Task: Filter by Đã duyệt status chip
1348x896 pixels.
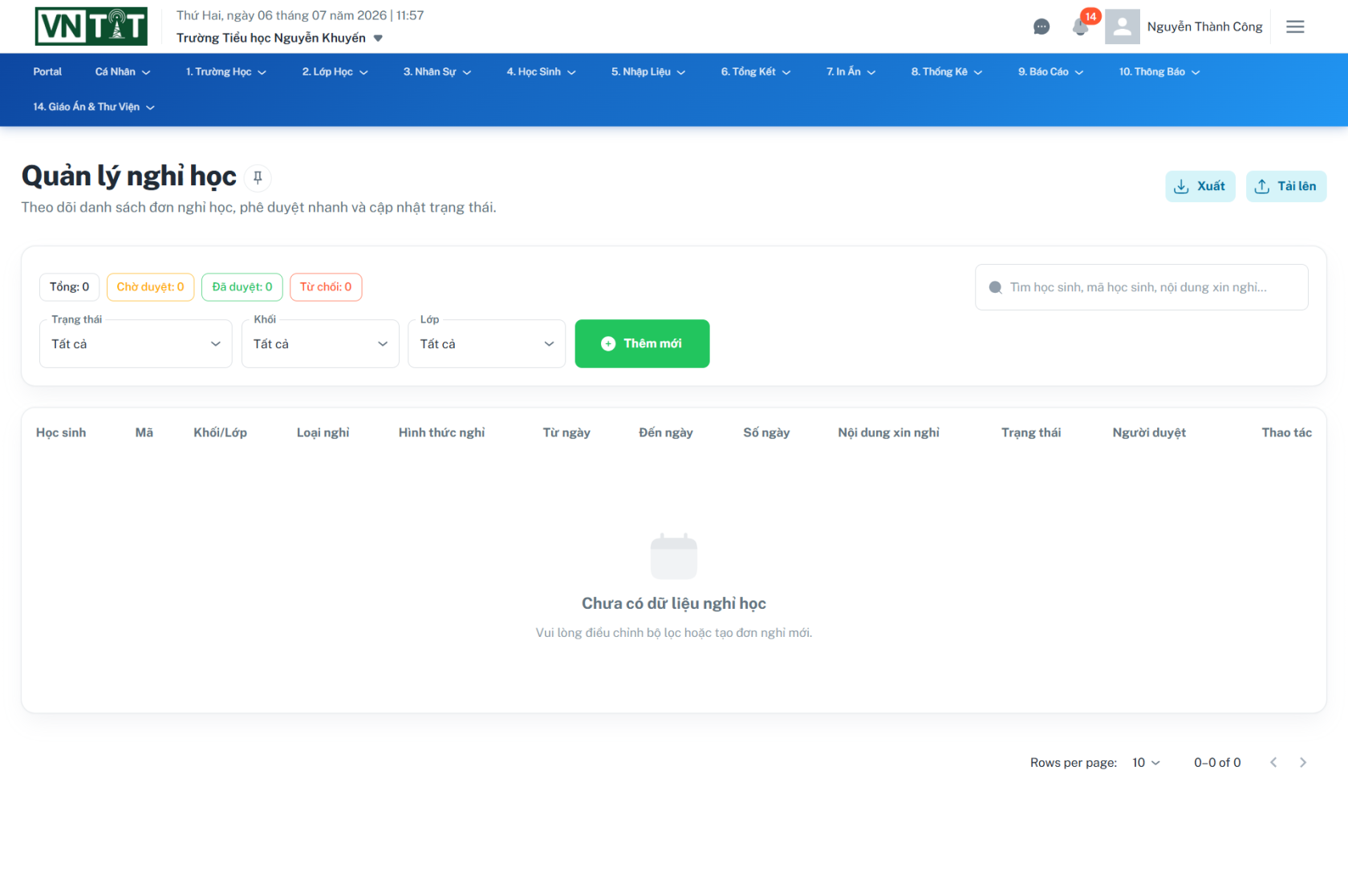Action: (x=242, y=287)
